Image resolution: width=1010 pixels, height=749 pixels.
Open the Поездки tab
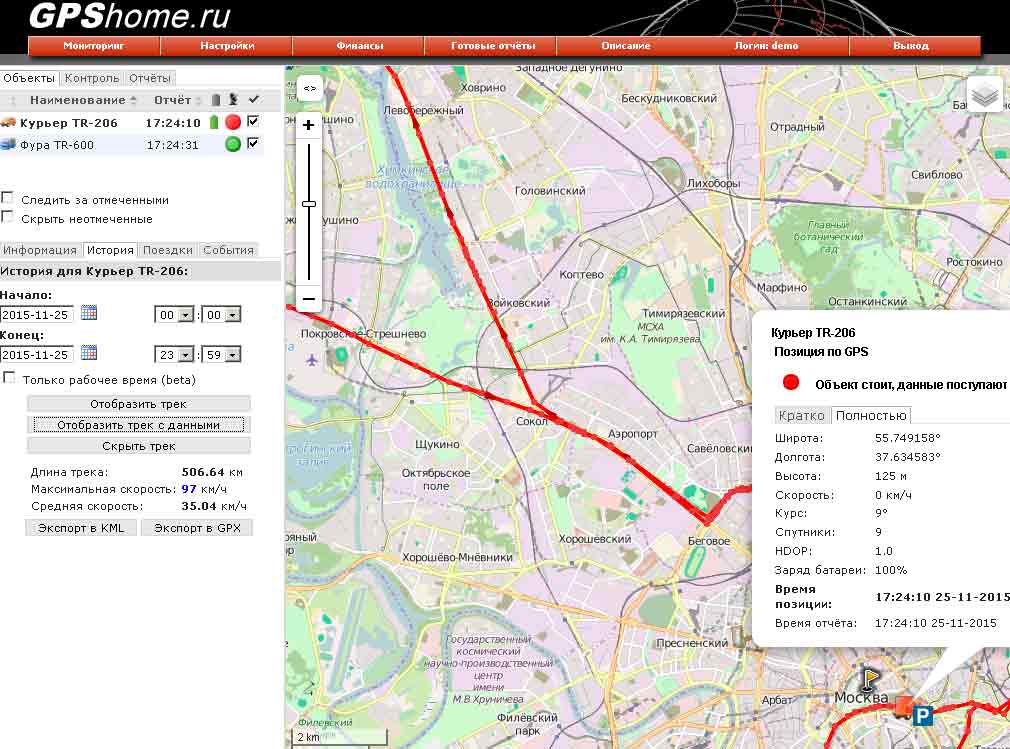point(167,250)
